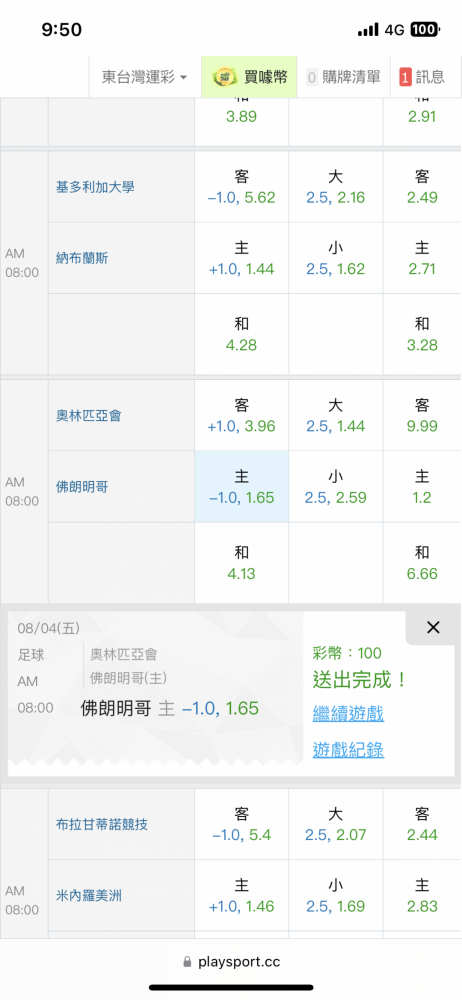Select the draw 和 4.28 odds cell
The width and height of the screenshot is (462, 1000).
[241, 334]
